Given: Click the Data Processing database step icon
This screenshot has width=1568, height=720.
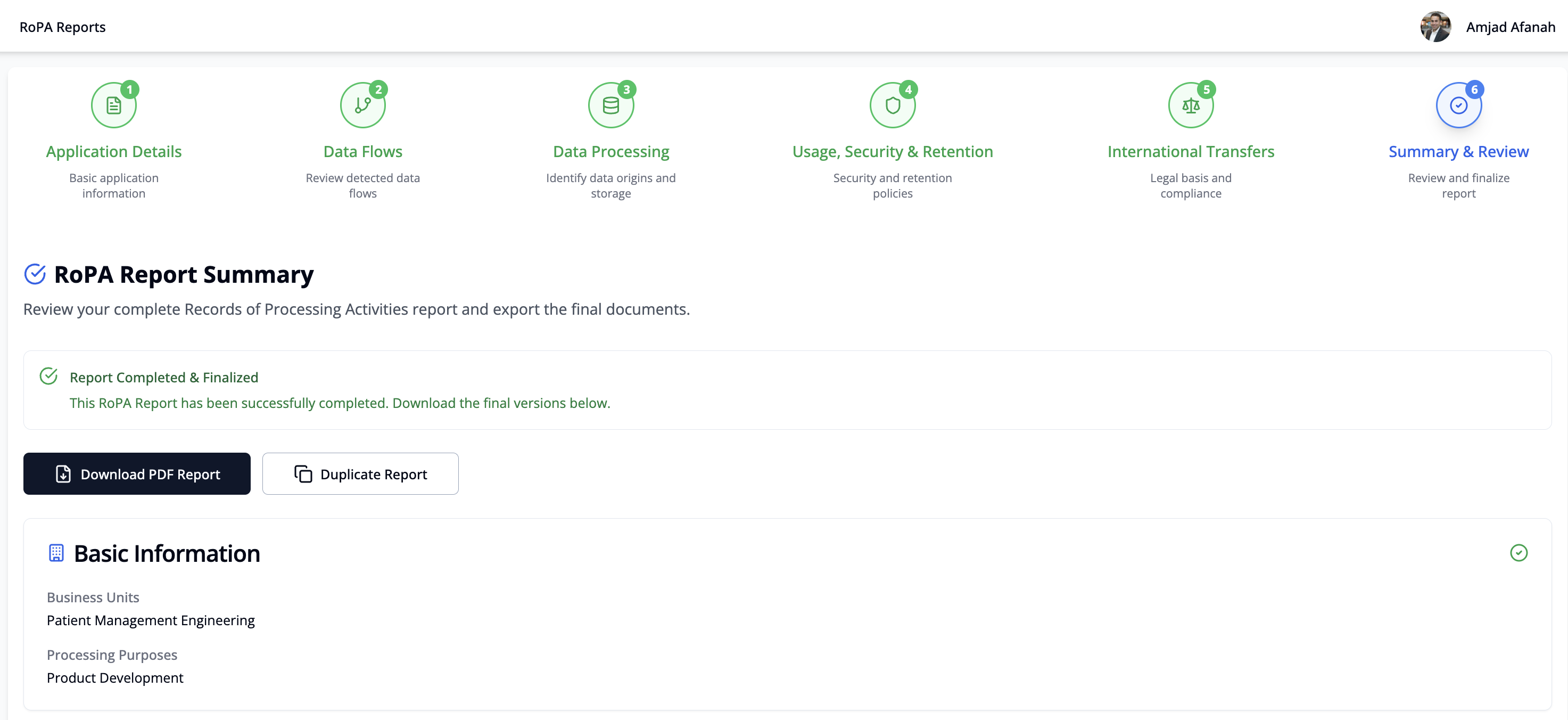Looking at the screenshot, I should click(610, 105).
